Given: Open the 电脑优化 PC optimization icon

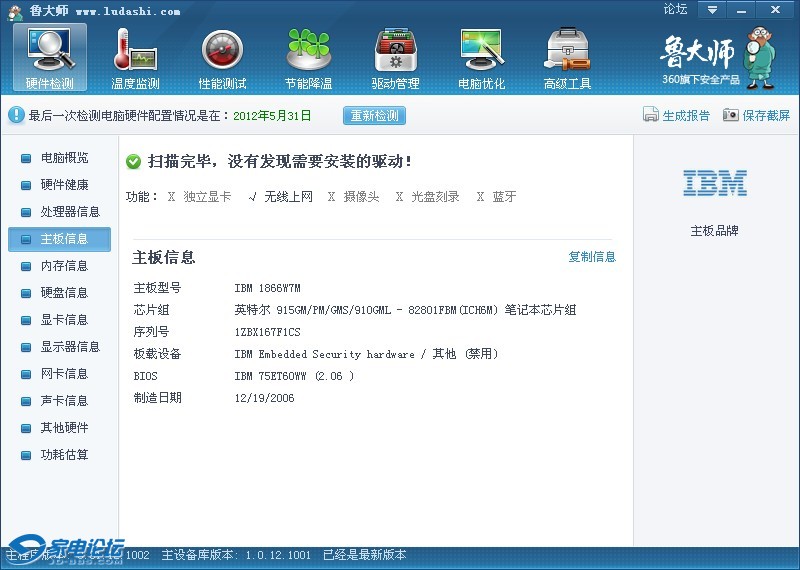Looking at the screenshot, I should (x=481, y=57).
